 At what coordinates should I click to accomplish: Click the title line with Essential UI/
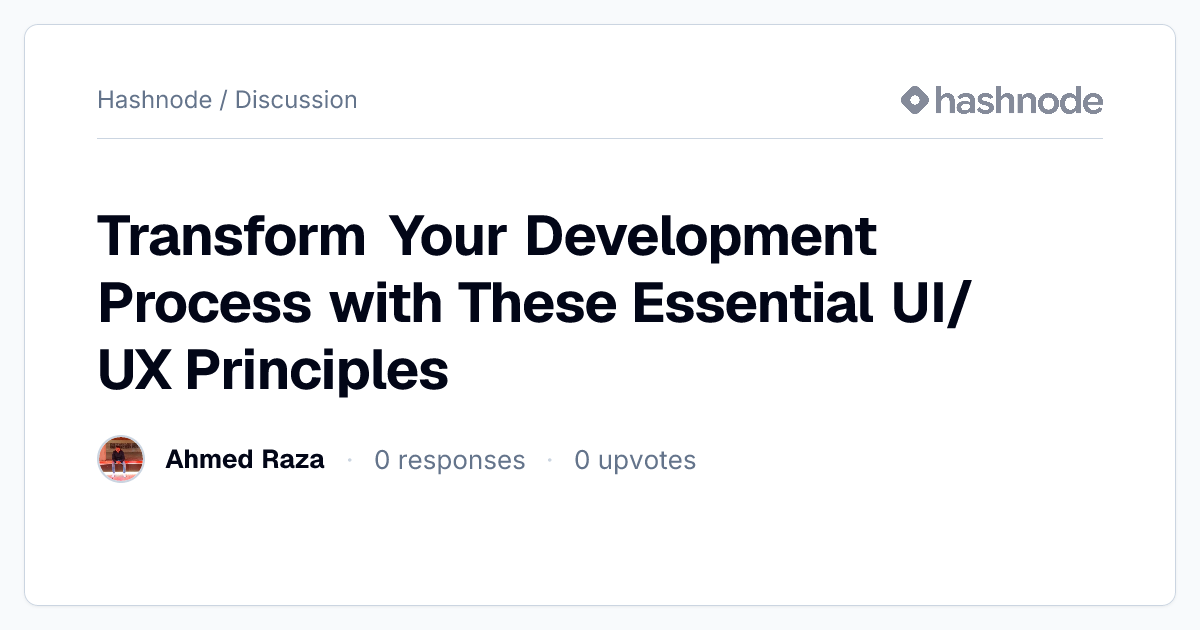(x=536, y=303)
